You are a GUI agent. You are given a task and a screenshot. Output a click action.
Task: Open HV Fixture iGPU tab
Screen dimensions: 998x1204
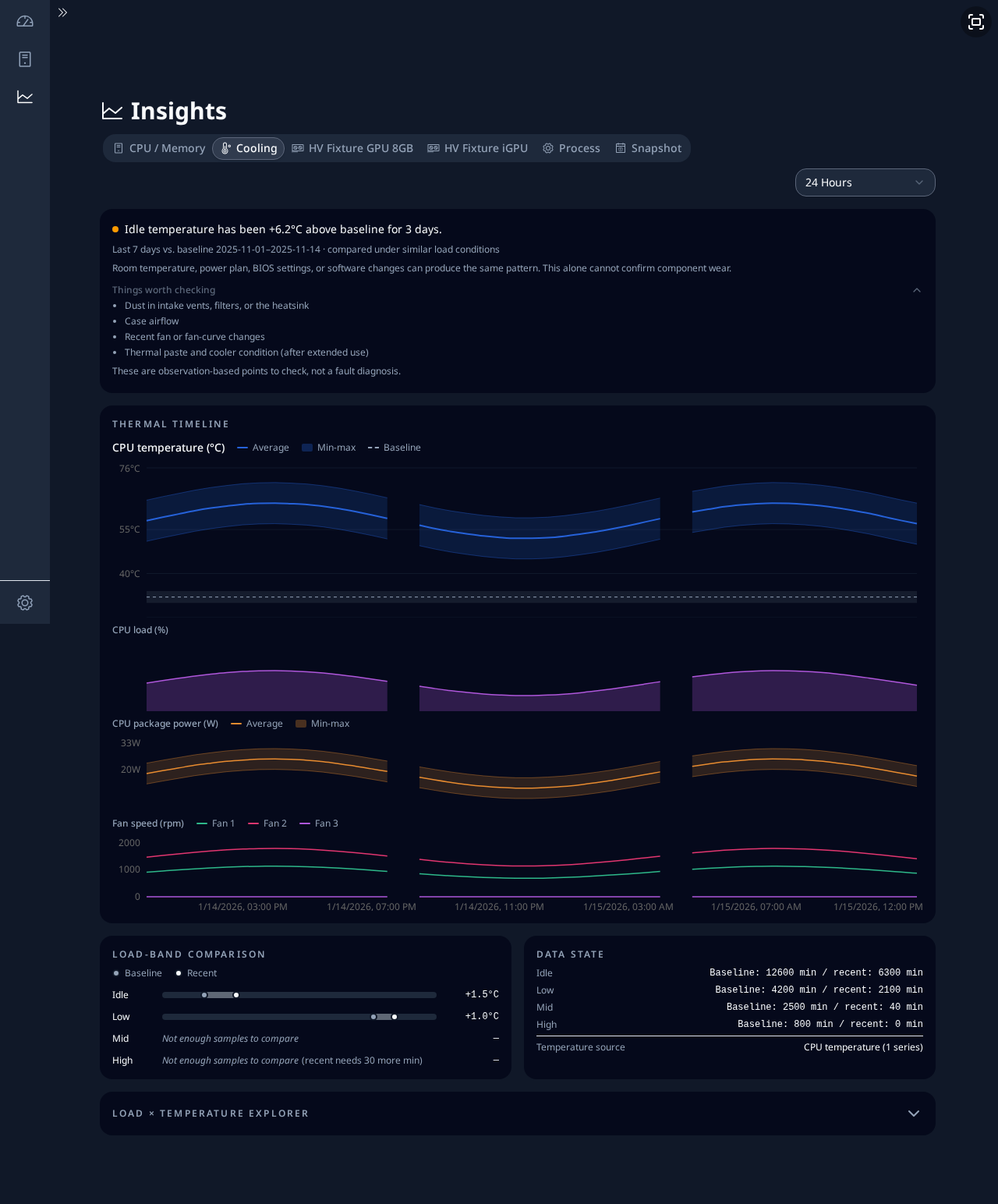click(477, 148)
